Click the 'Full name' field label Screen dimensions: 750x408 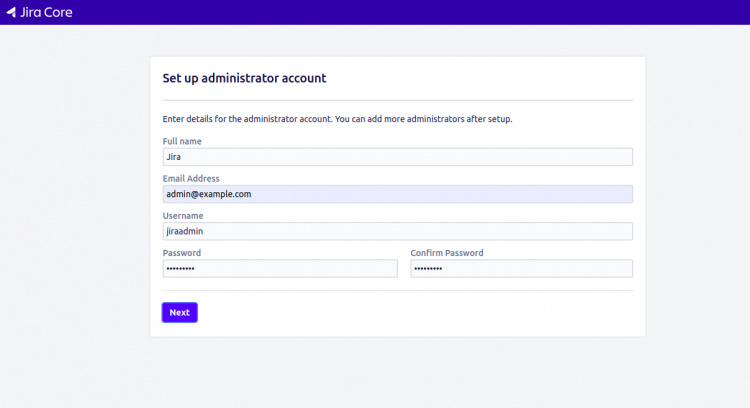click(x=182, y=141)
